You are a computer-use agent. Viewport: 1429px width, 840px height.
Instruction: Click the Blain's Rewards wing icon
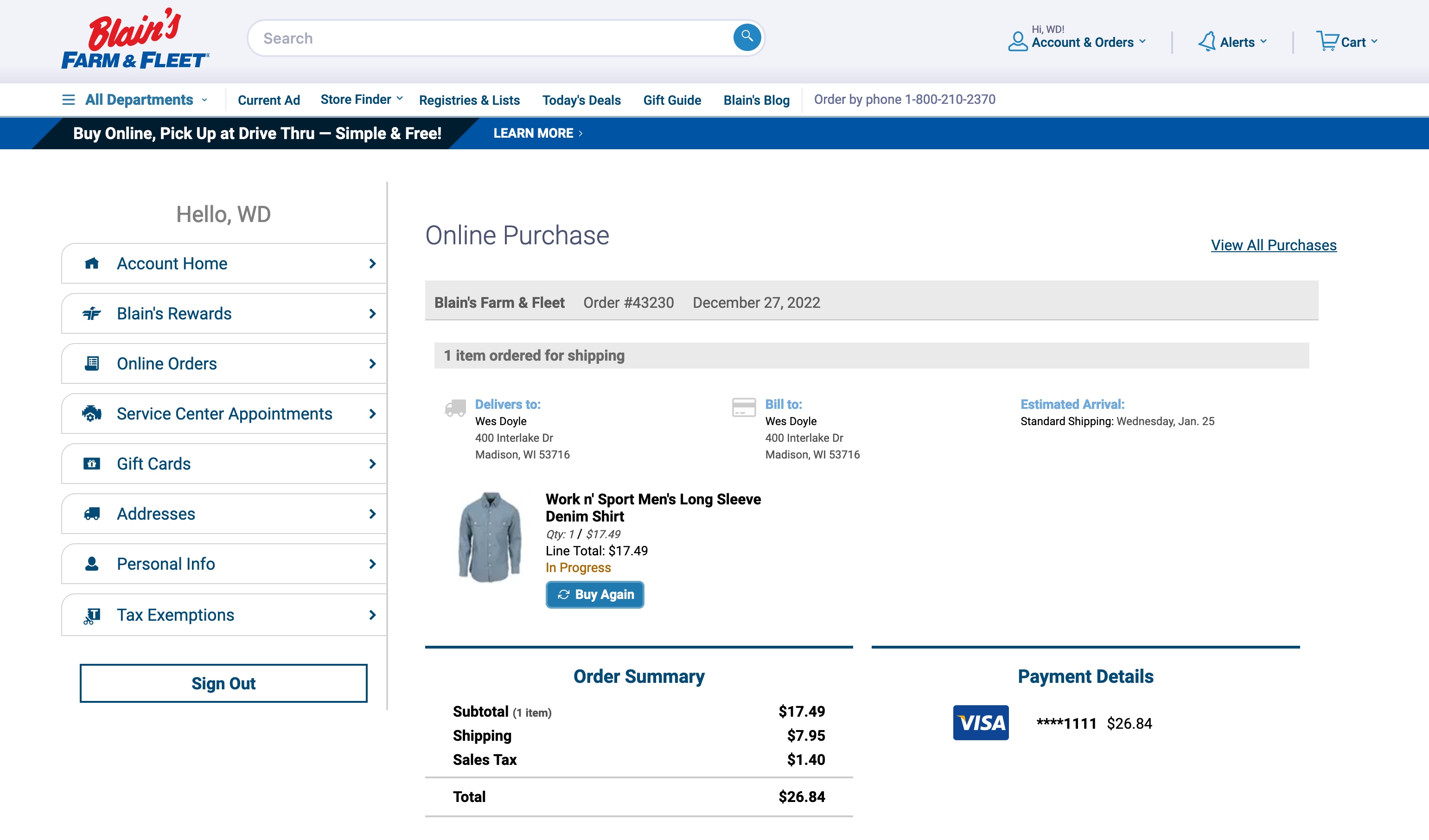pyautogui.click(x=92, y=313)
